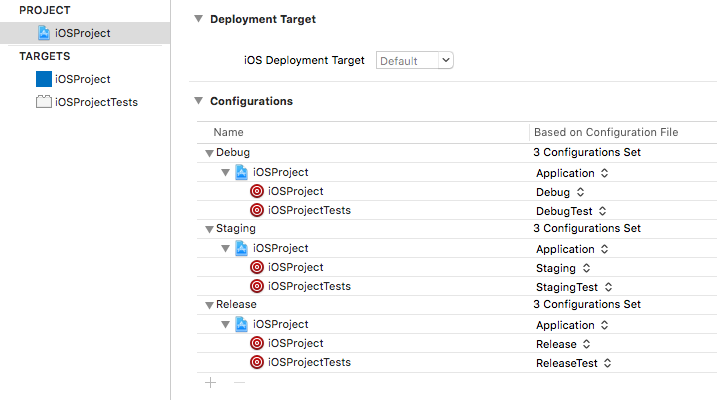Select iOSProject target row under Release
Screen dimensions: 717x400
tap(457, 343)
